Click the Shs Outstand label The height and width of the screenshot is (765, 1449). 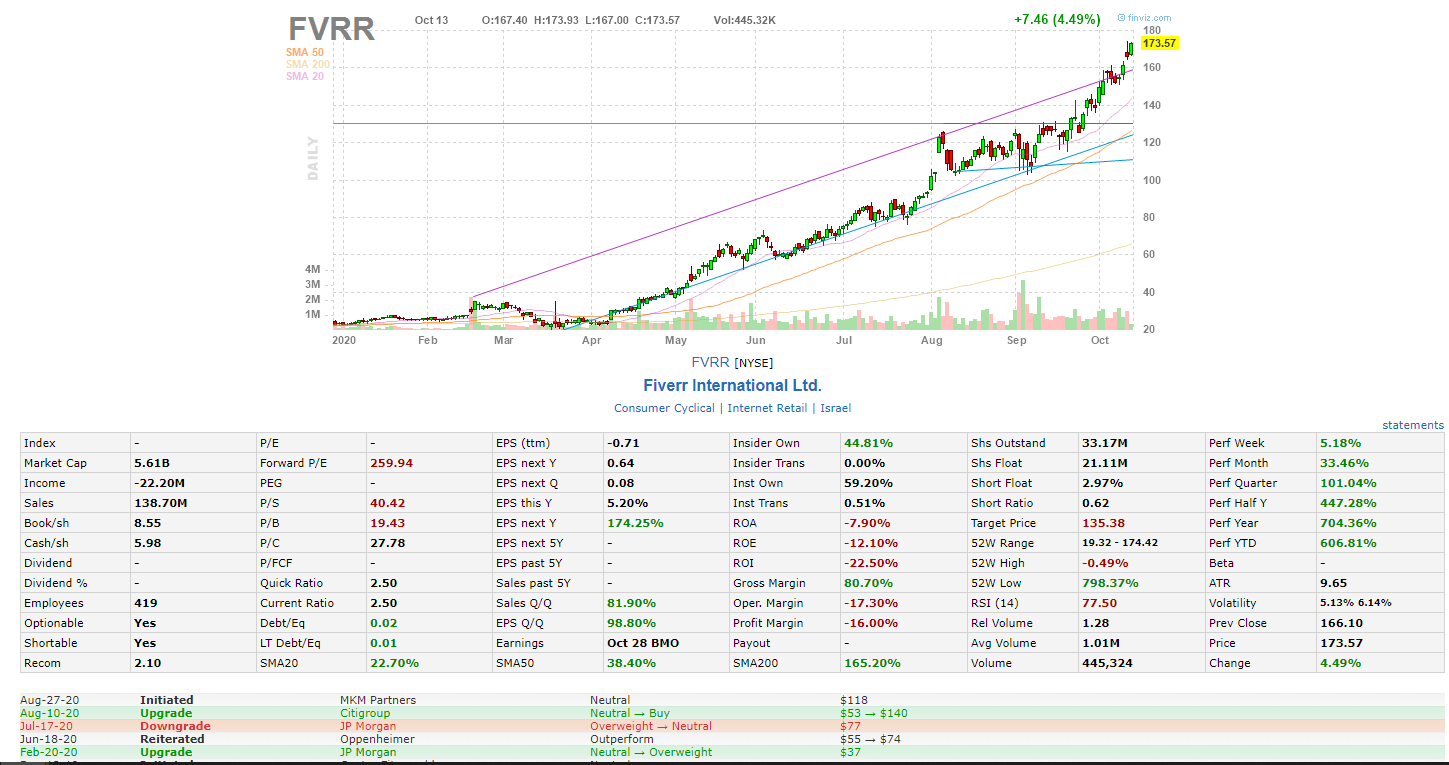1008,443
